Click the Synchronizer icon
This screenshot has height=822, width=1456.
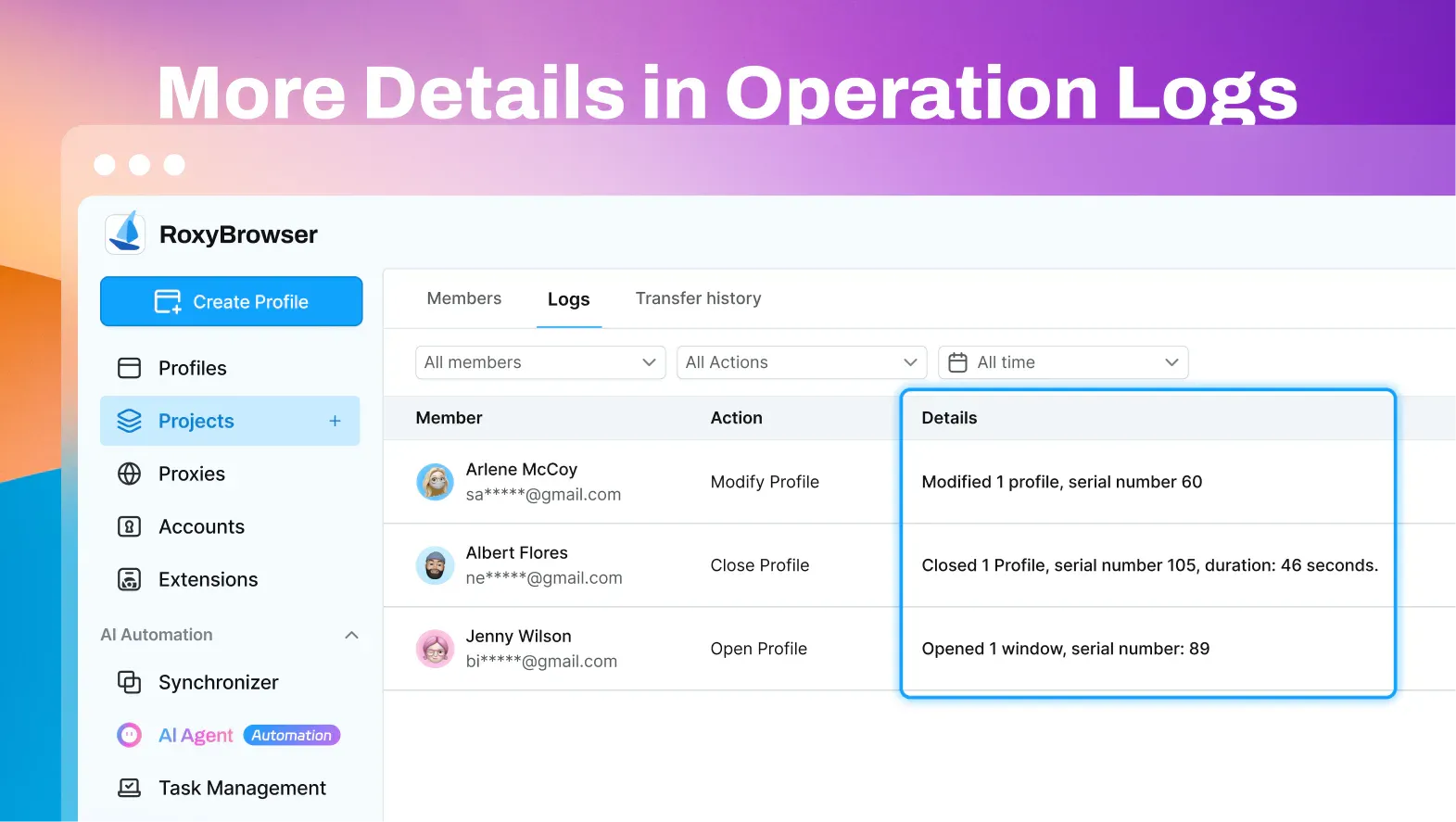tap(130, 682)
